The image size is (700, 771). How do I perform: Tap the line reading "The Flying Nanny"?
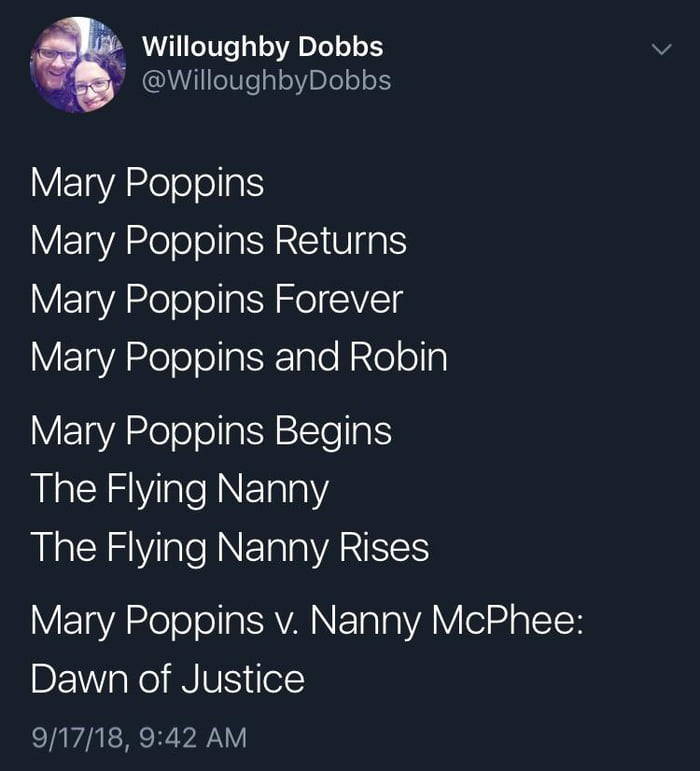click(179, 489)
